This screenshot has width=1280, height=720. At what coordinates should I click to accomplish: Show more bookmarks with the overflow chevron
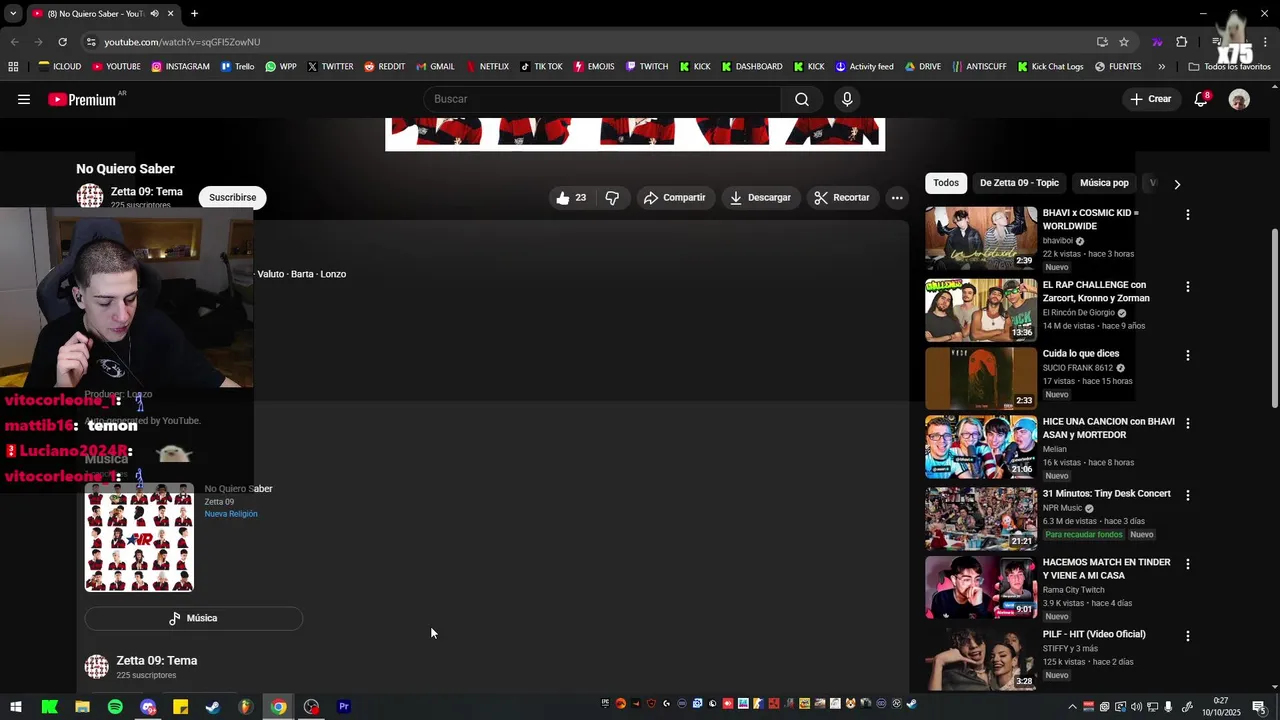tap(1161, 67)
